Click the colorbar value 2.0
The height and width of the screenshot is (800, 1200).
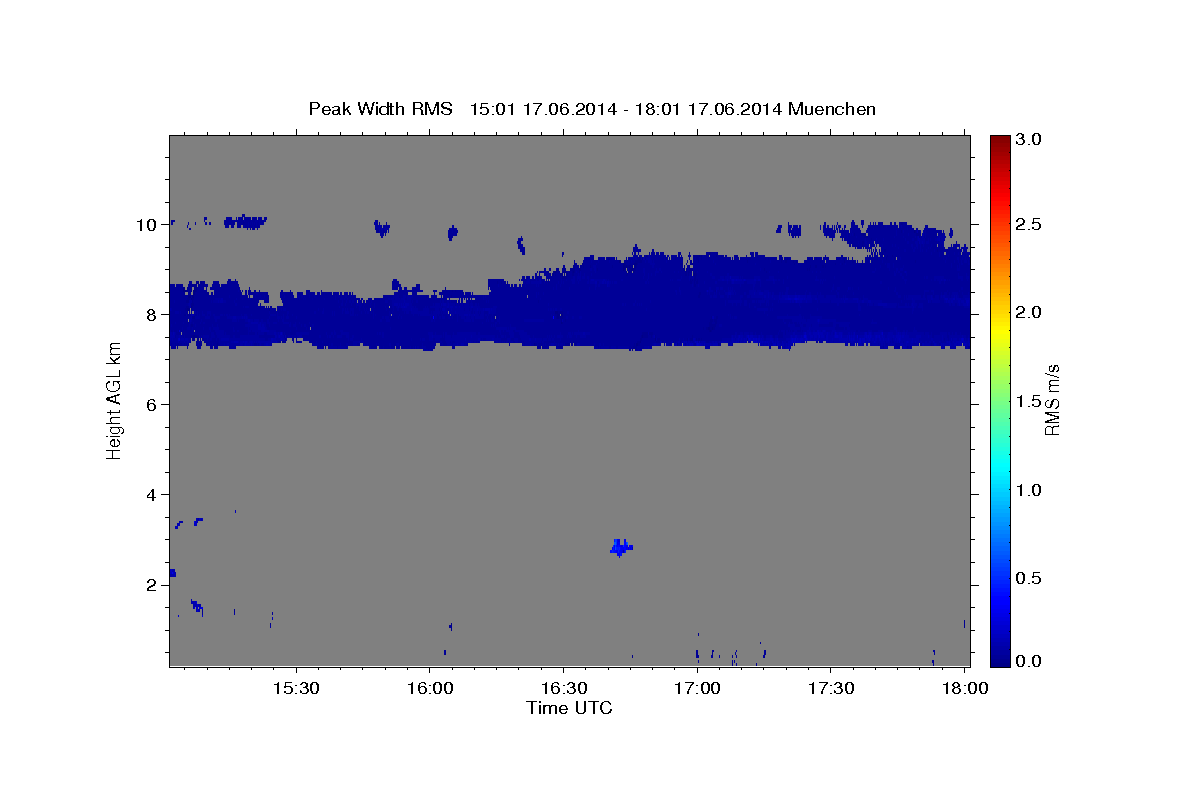pyautogui.click(x=1029, y=313)
